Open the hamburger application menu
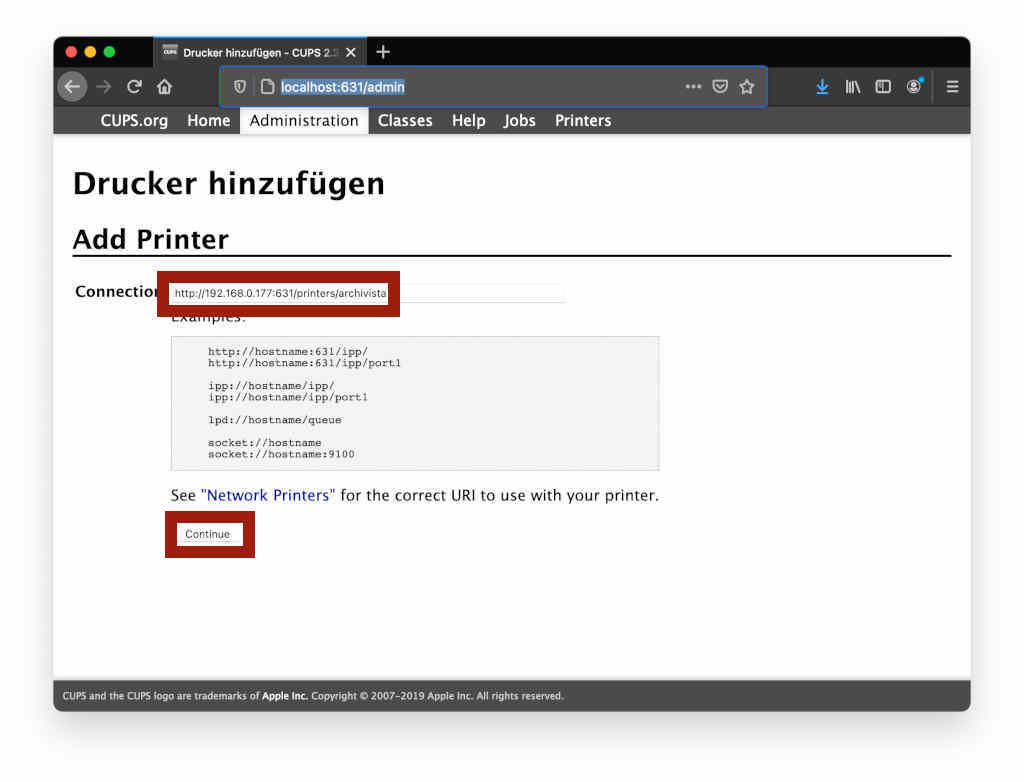This screenshot has height=782, width=1024. coord(952,86)
